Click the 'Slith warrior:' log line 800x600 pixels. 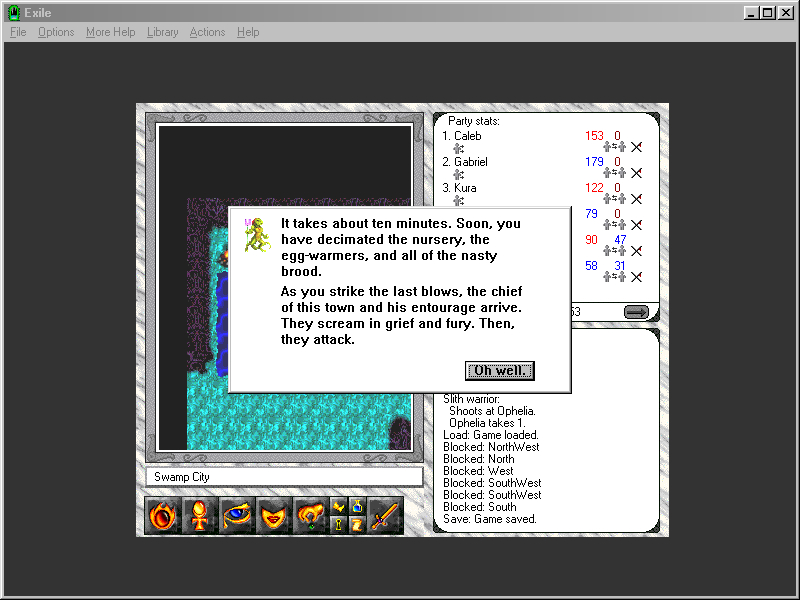tap(471, 399)
